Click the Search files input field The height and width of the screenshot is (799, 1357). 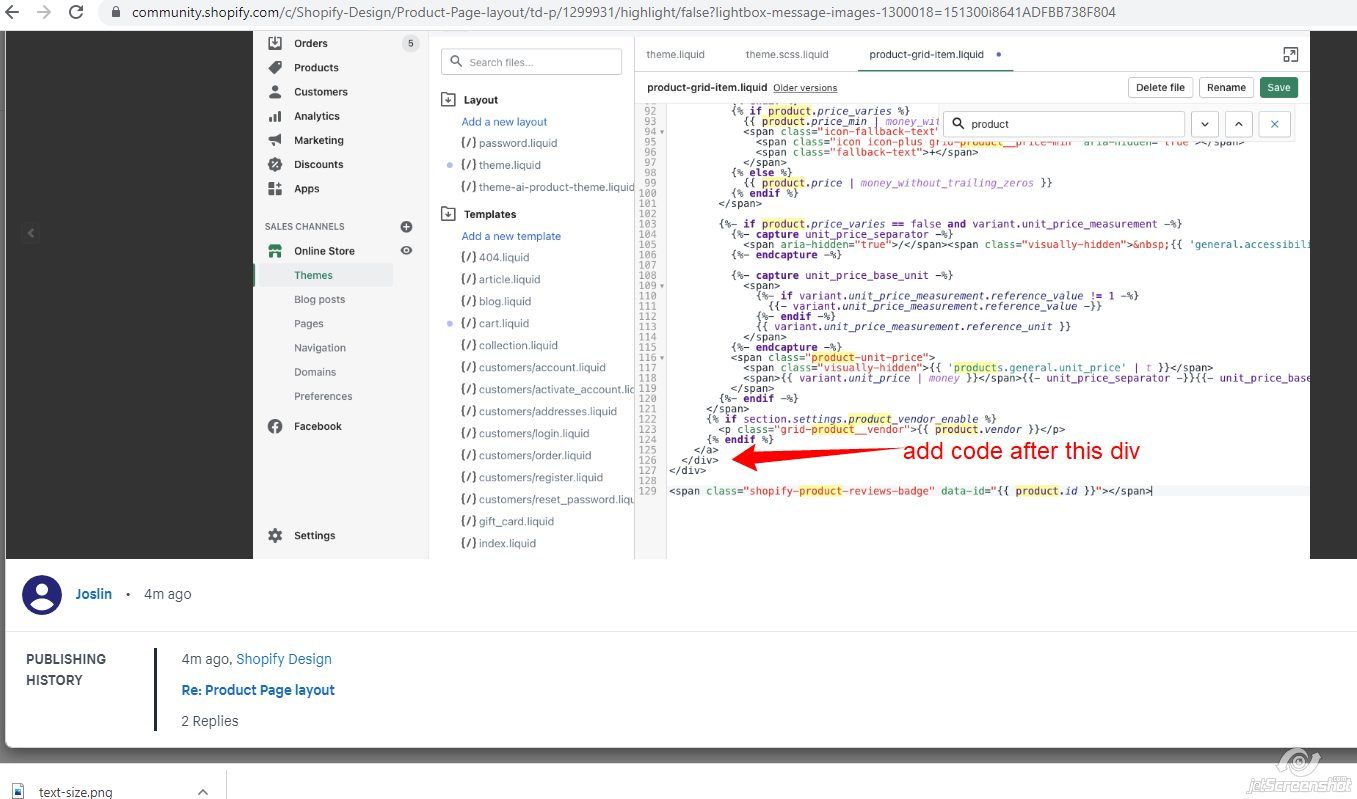[x=532, y=62]
